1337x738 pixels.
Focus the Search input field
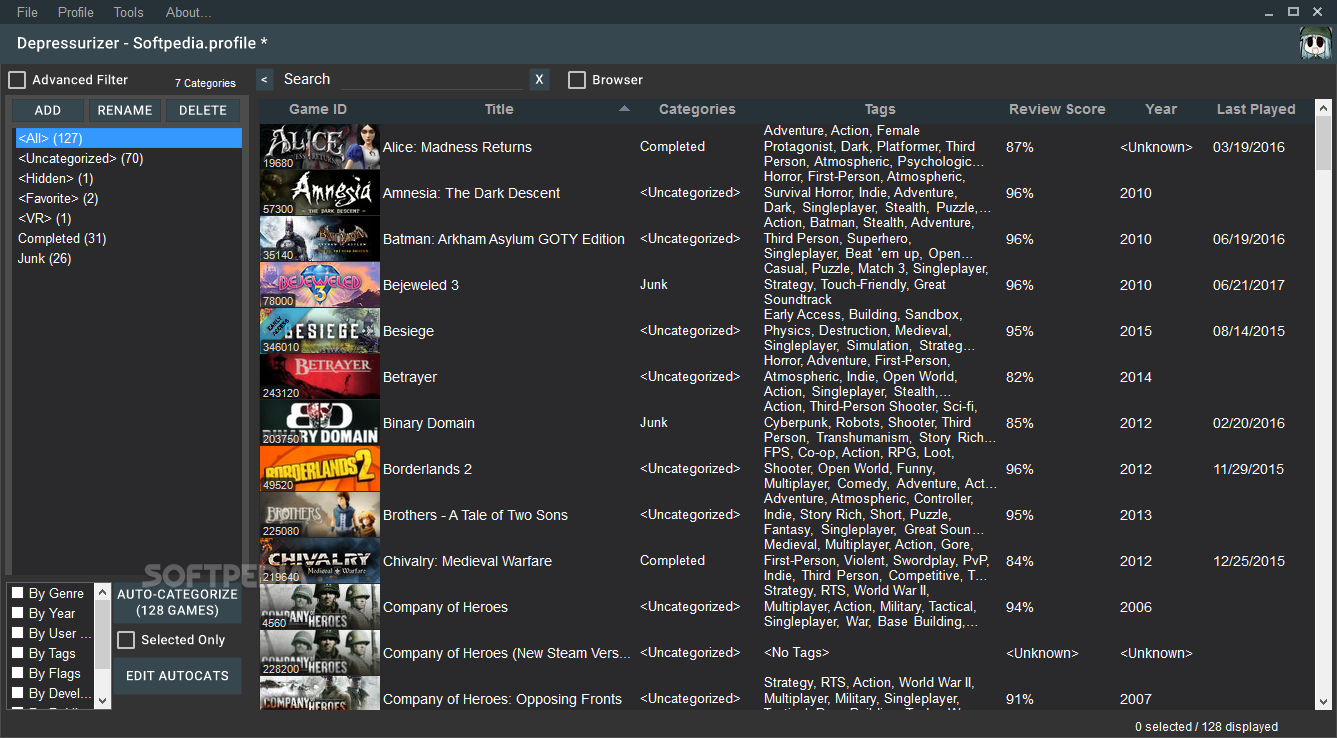pos(431,80)
